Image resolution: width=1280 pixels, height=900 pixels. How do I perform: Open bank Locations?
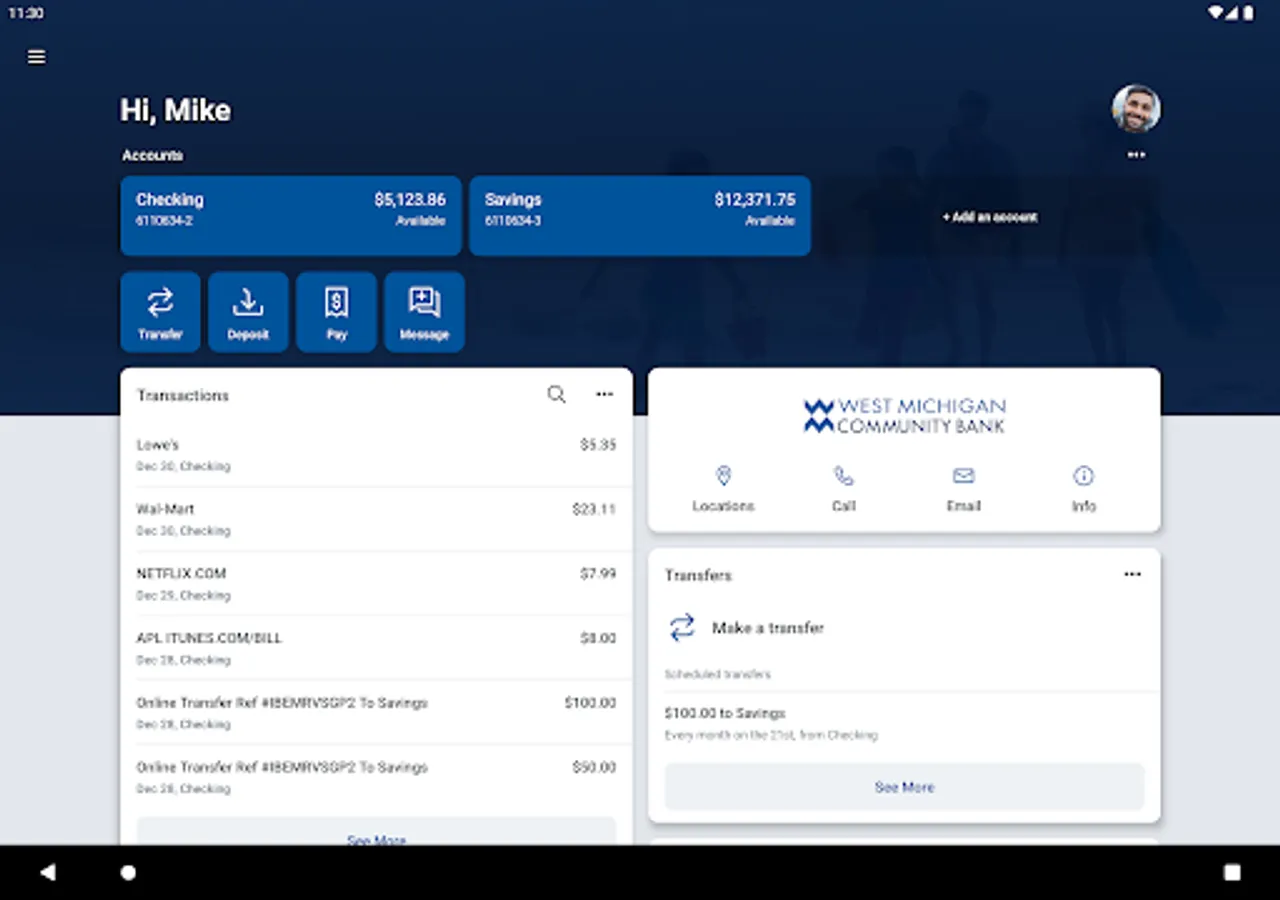tap(723, 489)
